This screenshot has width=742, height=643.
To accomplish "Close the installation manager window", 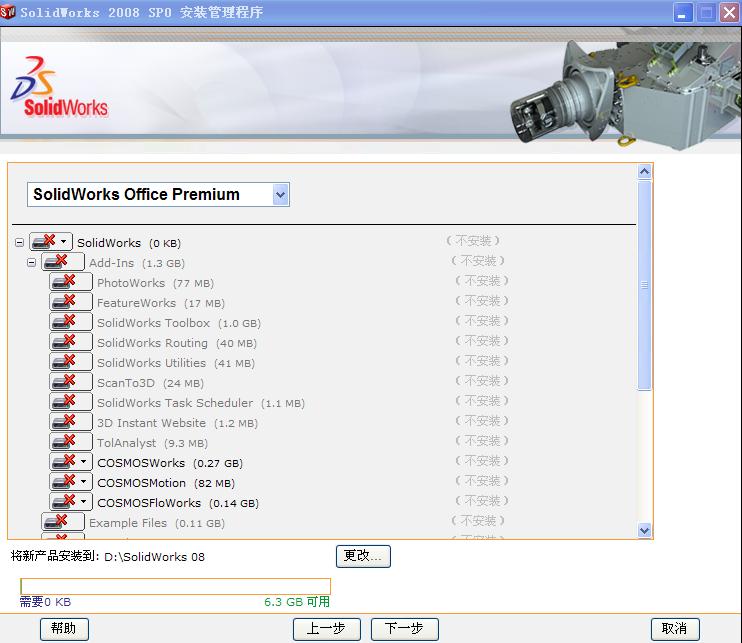I will click(x=729, y=12).
